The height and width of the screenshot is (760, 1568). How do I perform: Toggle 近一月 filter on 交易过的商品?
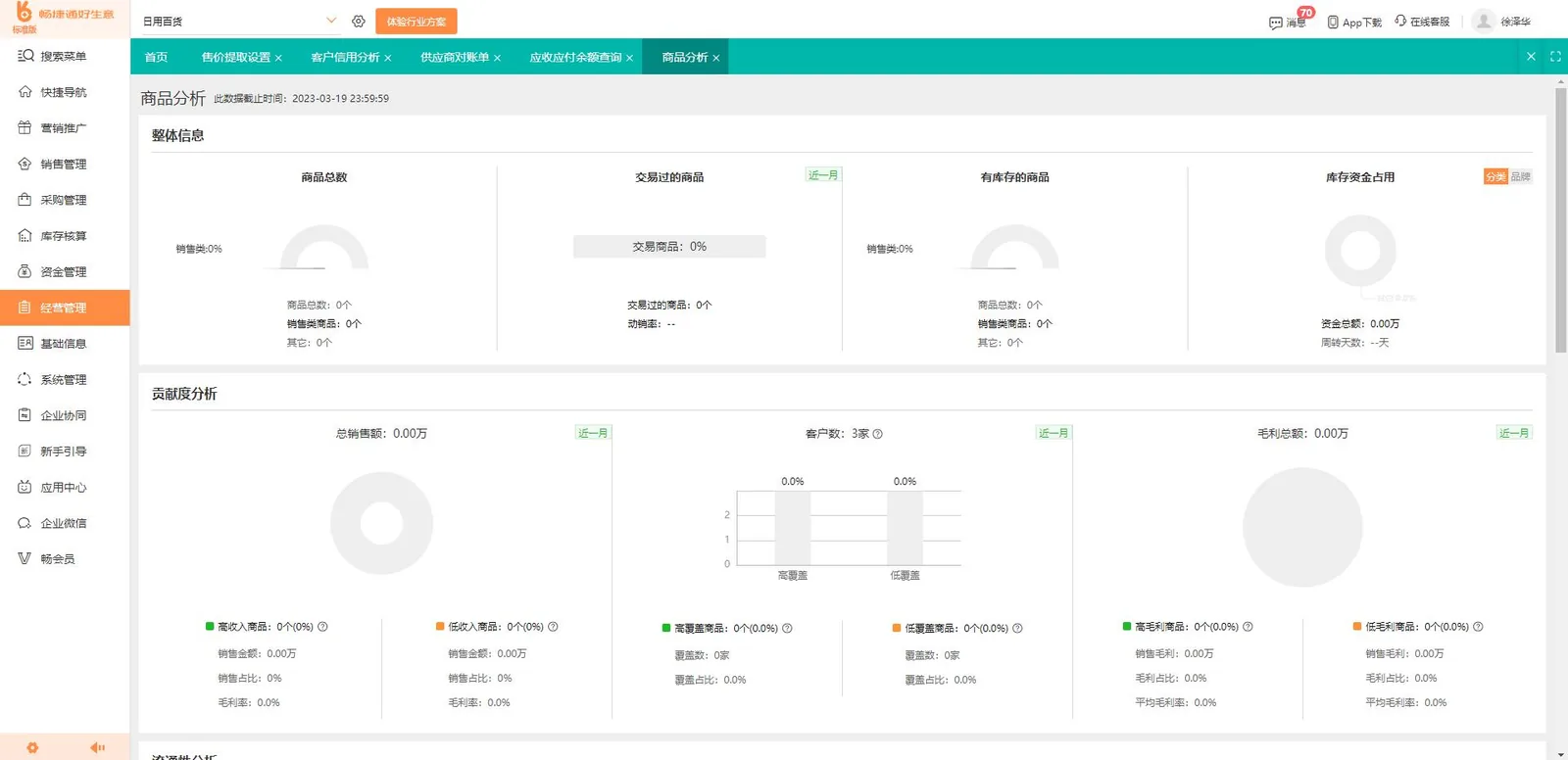tap(823, 175)
